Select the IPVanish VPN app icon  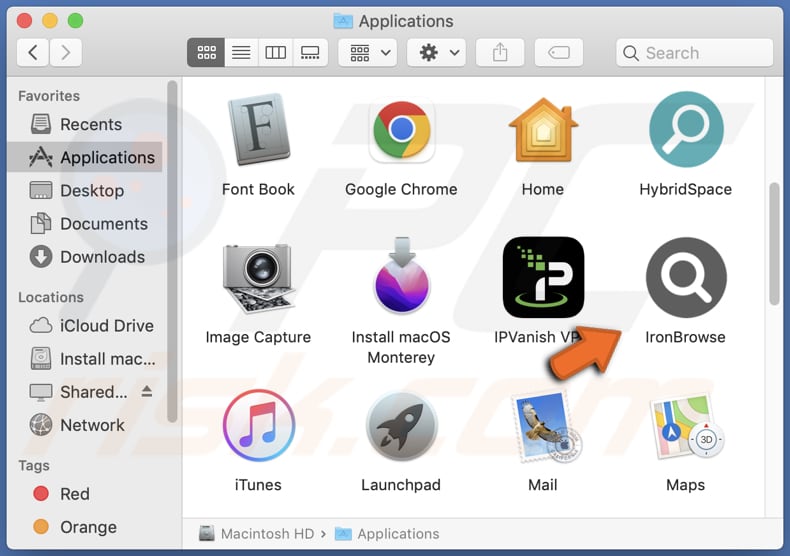coord(543,277)
